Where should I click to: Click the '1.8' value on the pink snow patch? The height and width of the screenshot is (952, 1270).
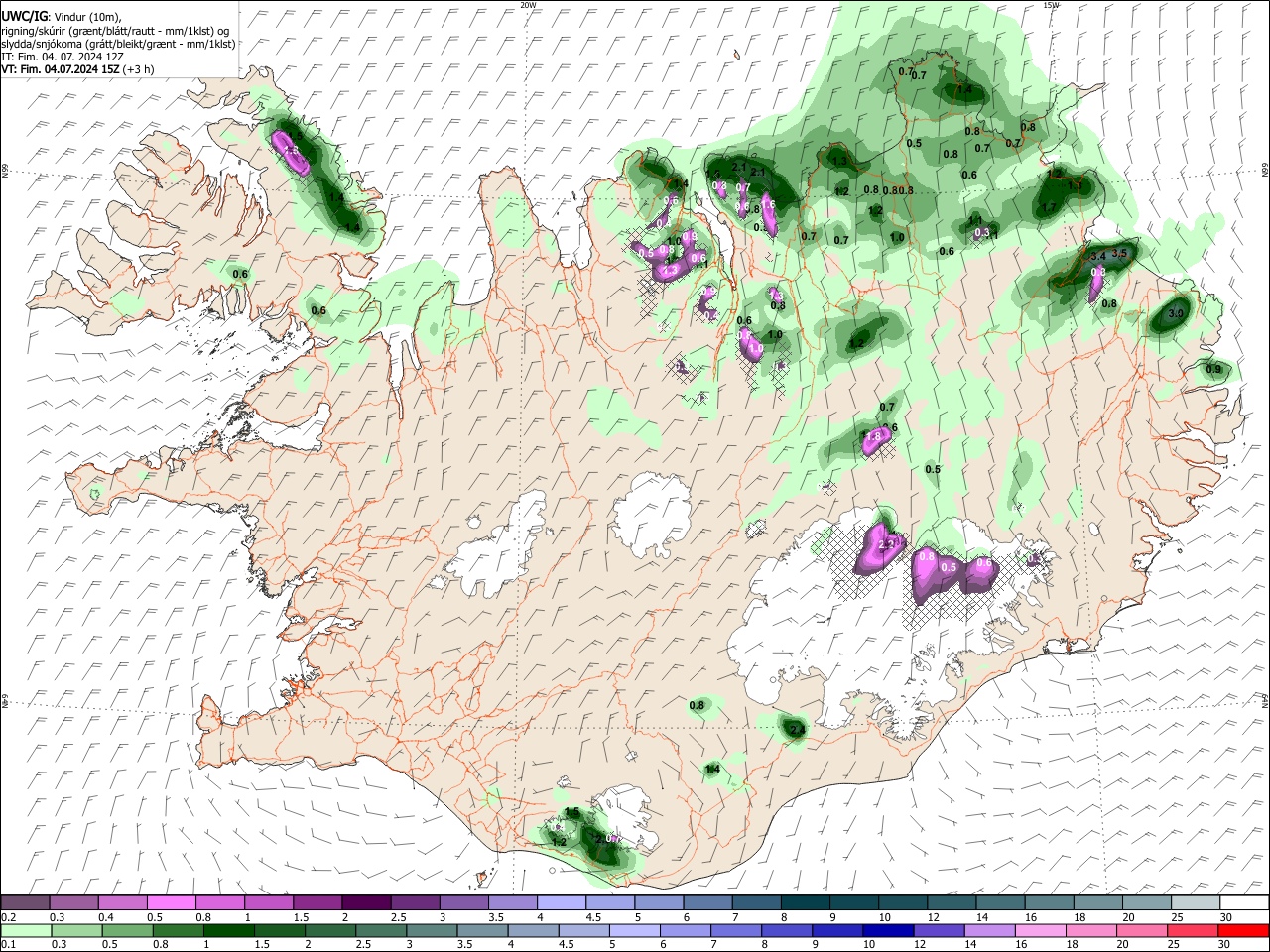point(874,436)
